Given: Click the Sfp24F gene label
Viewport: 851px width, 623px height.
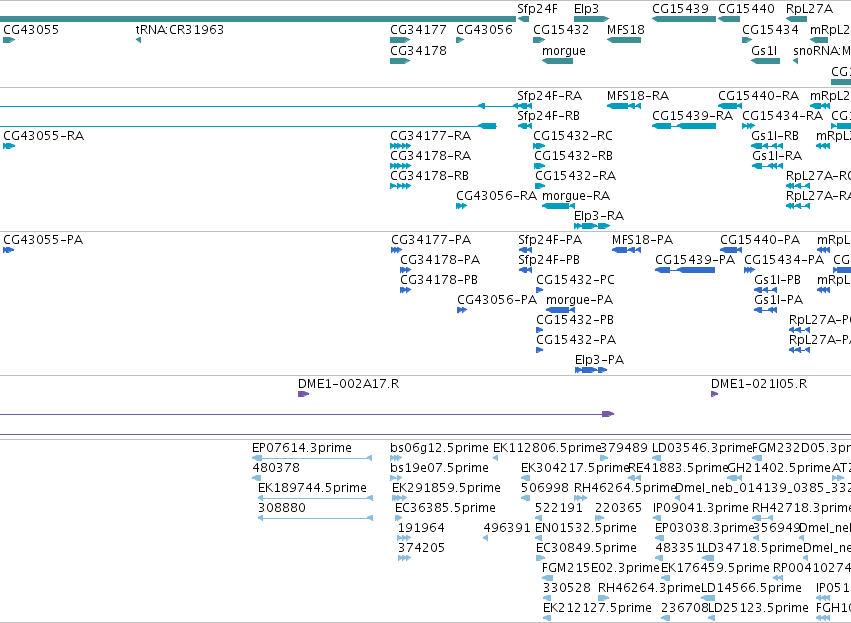Looking at the screenshot, I should [x=537, y=9].
